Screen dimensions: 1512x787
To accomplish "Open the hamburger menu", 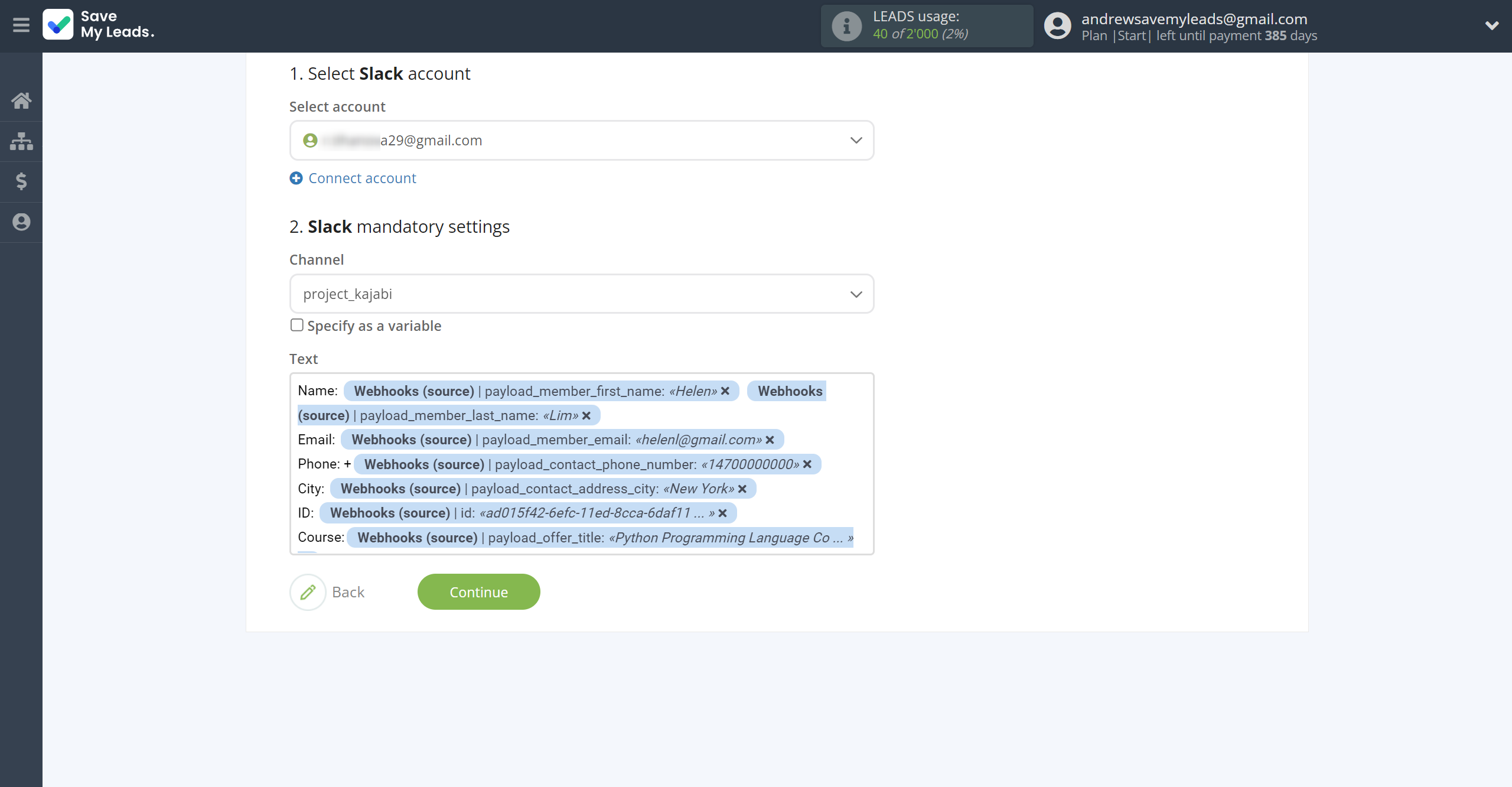I will (21, 25).
